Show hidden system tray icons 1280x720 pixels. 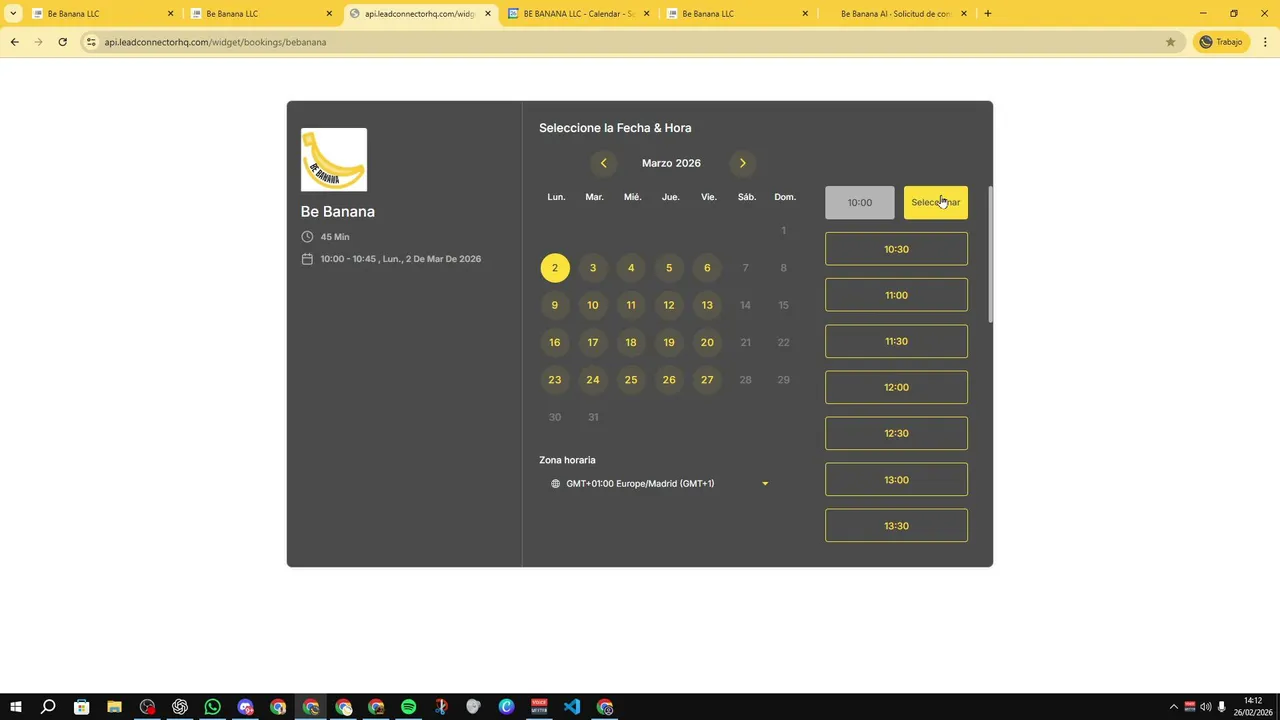[x=1174, y=707]
